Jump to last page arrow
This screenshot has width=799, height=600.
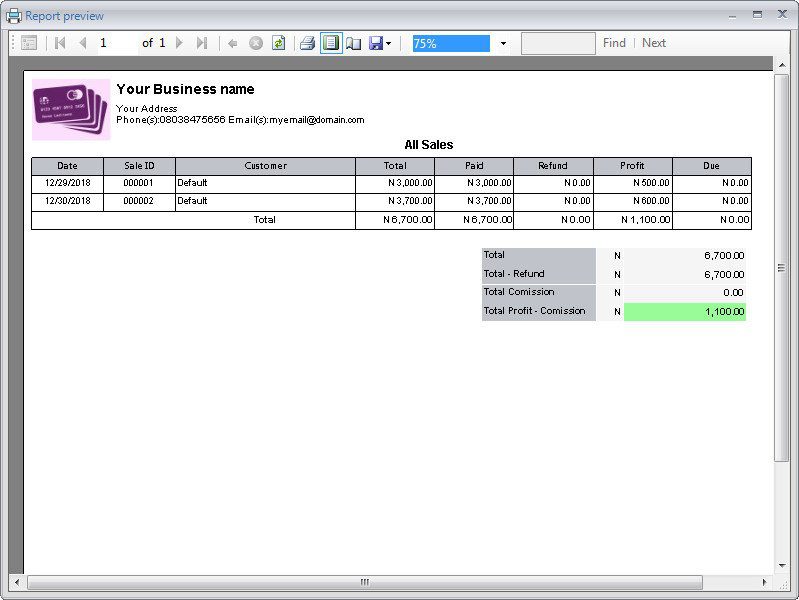pos(202,43)
